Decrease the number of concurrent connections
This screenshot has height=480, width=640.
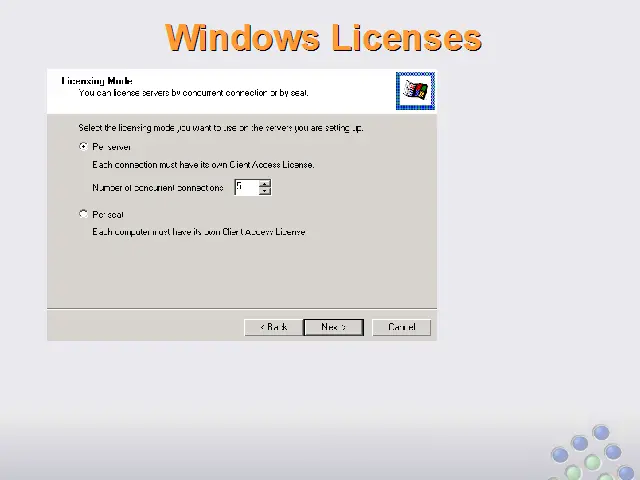click(x=265, y=191)
